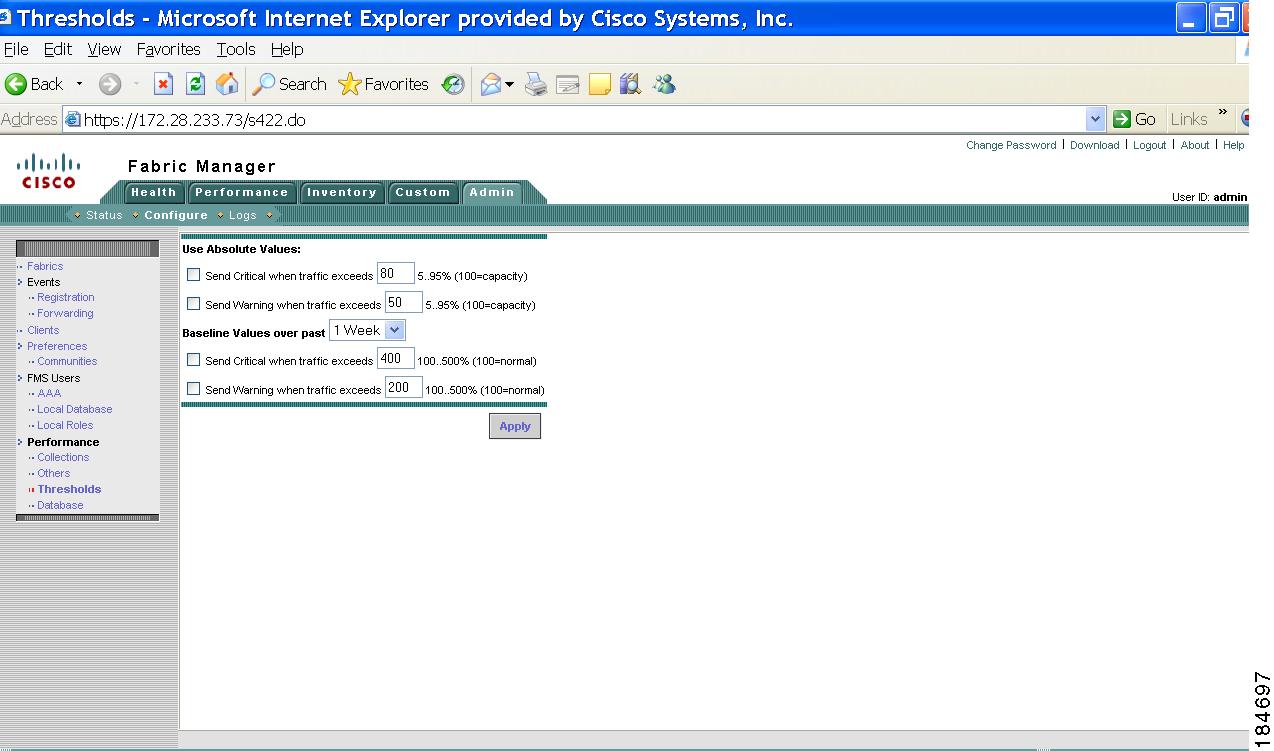
Task: Open the Configure sub-tab
Action: tap(176, 215)
